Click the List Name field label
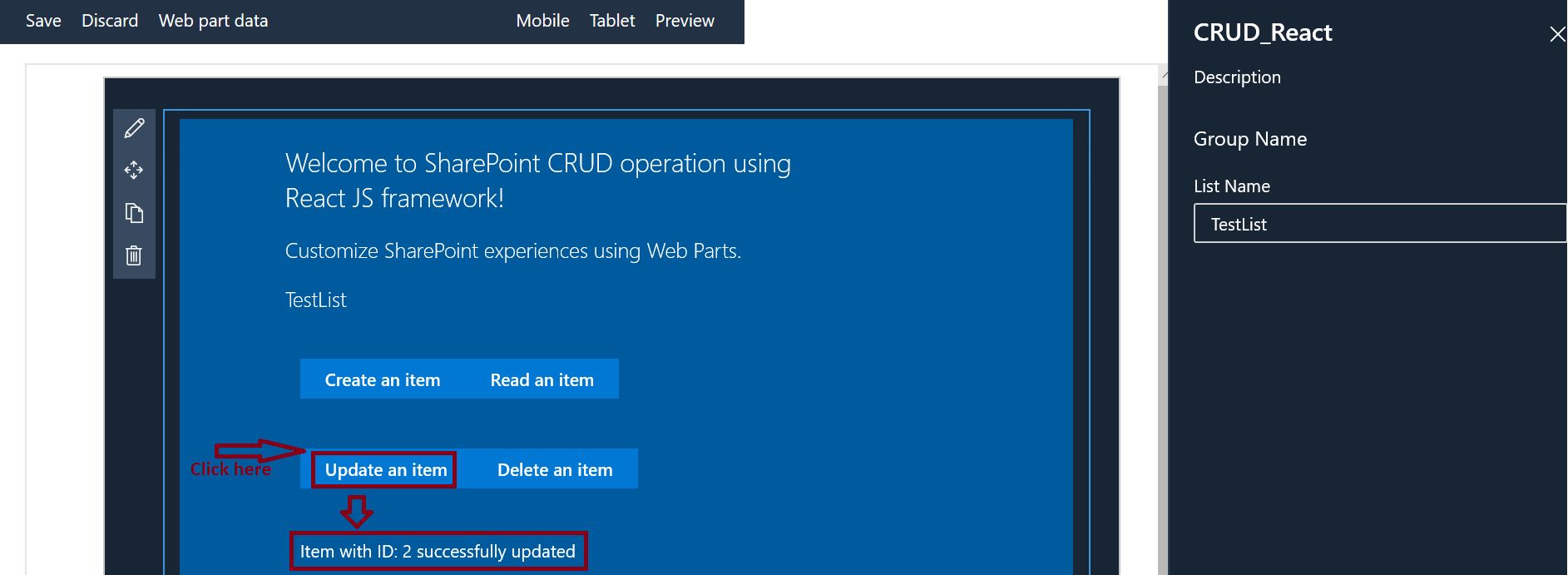 (1232, 186)
